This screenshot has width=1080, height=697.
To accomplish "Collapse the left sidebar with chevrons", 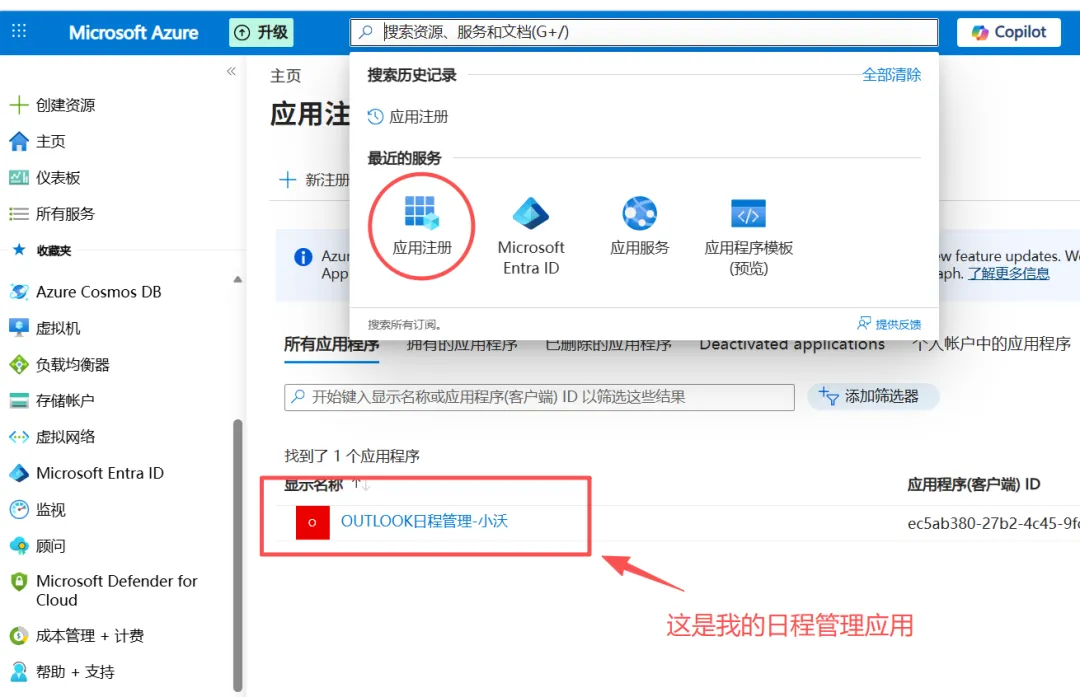I will coord(231,71).
